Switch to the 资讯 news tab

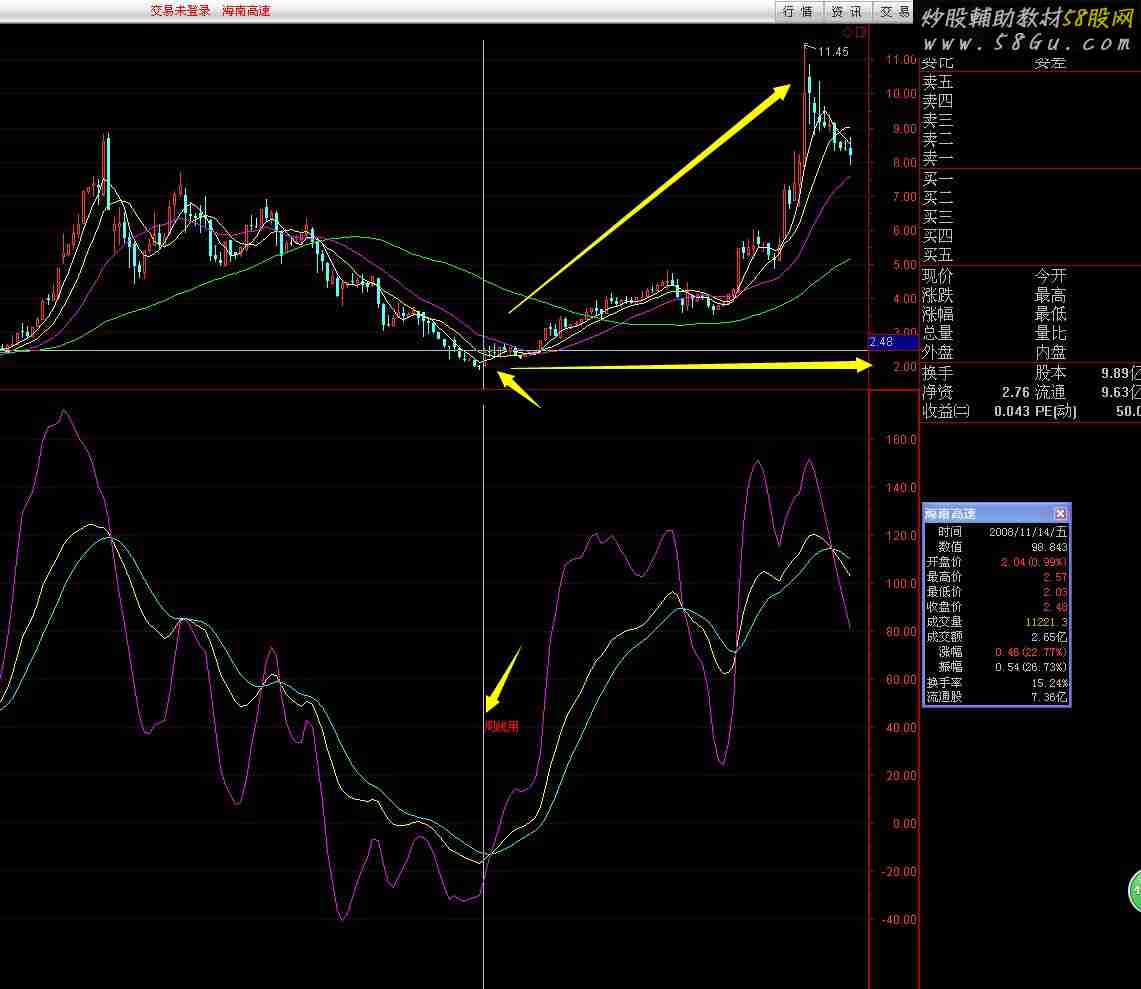pyautogui.click(x=846, y=11)
